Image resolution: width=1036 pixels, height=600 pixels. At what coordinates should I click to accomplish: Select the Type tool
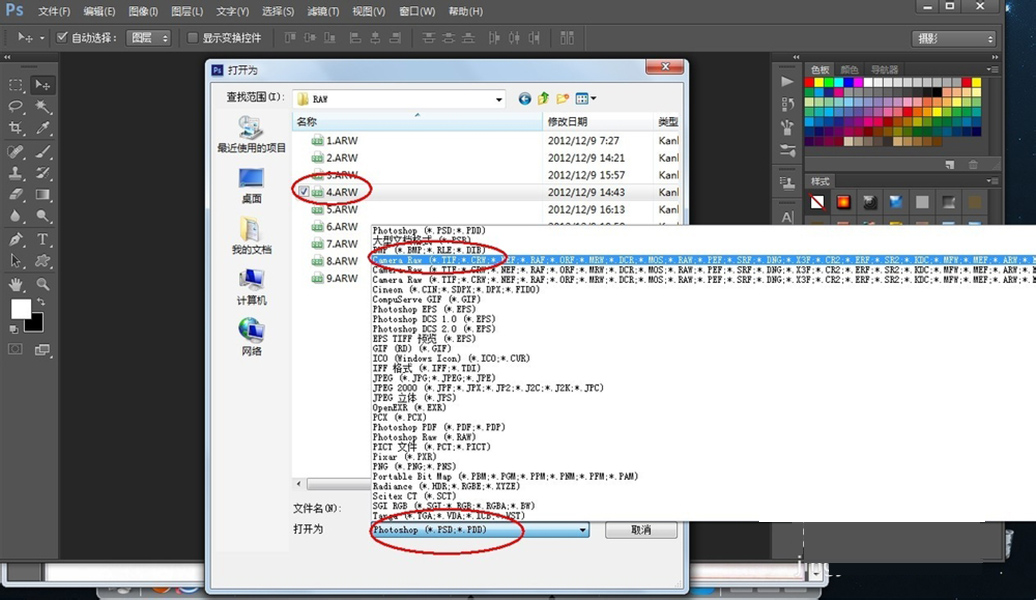coord(43,239)
